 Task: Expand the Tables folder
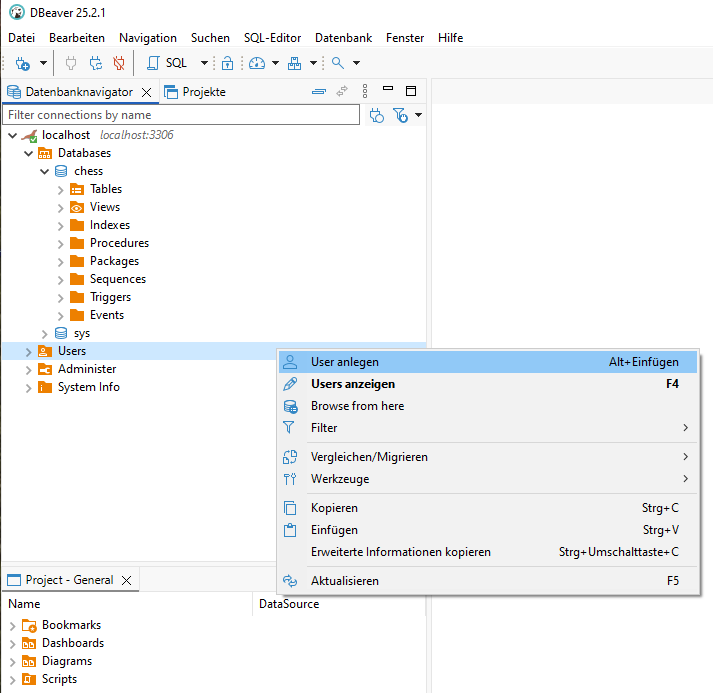61,189
